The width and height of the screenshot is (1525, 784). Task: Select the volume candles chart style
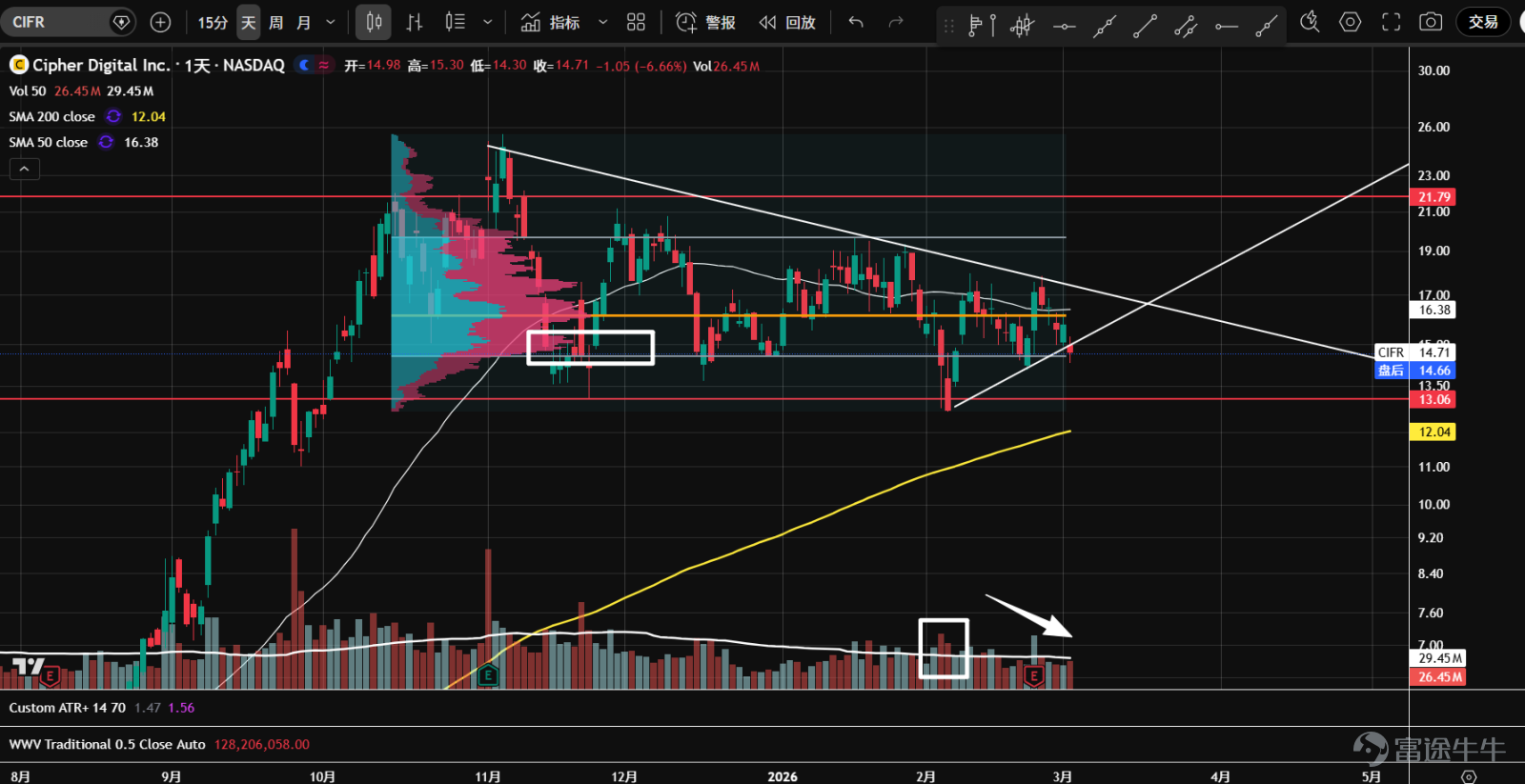tap(456, 22)
